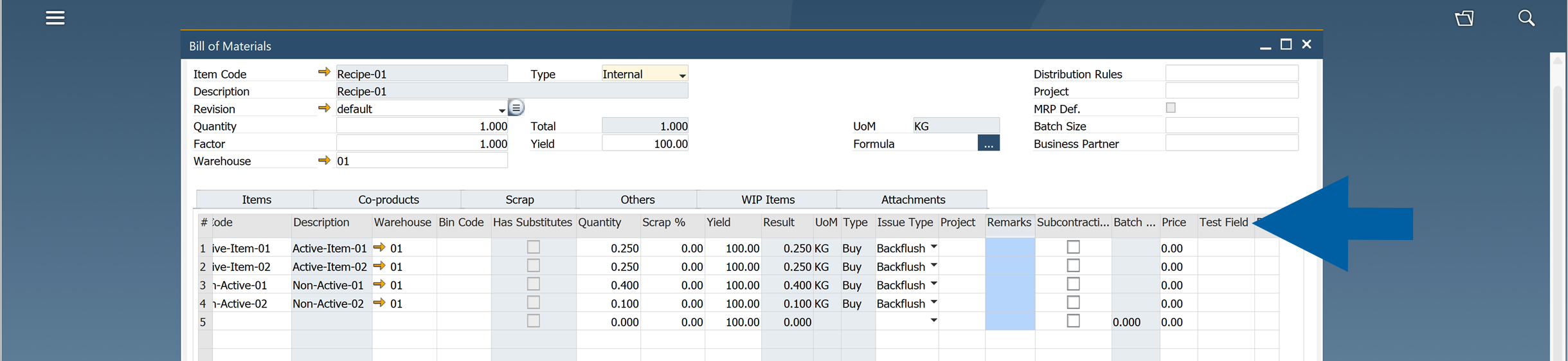1568x361 pixels.
Task: Check Has Substitutes for Active-Item-02 row
Action: 534,266
